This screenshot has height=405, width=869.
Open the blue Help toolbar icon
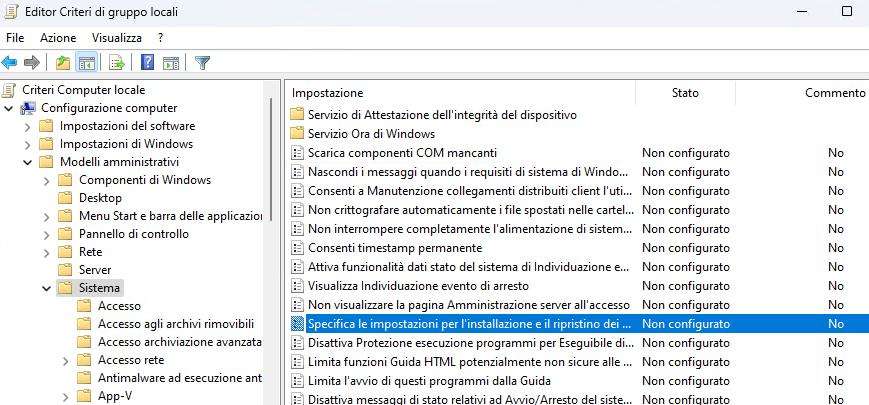pos(147,62)
